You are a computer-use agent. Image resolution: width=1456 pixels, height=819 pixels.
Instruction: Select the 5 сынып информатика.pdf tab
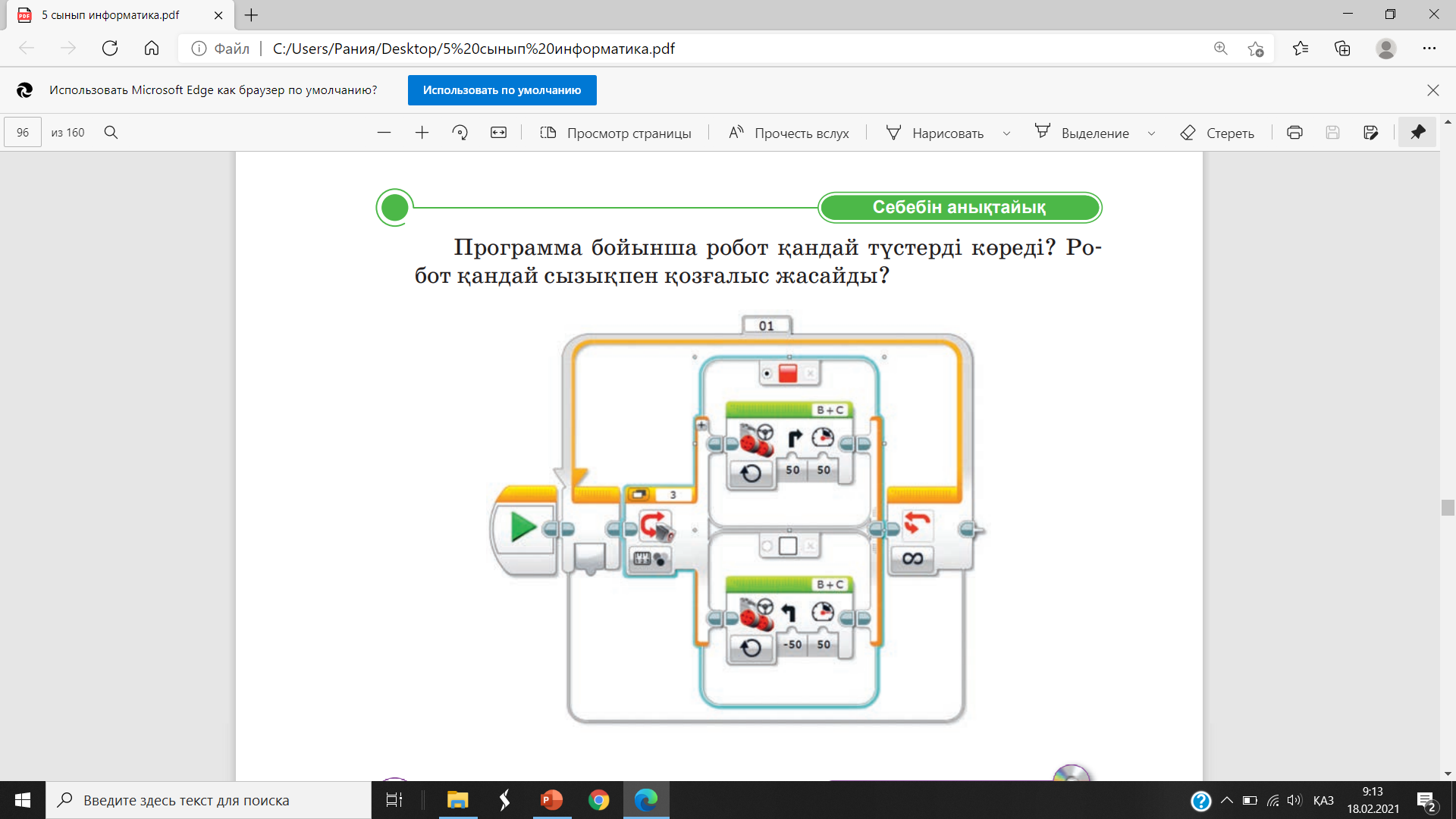tap(111, 15)
